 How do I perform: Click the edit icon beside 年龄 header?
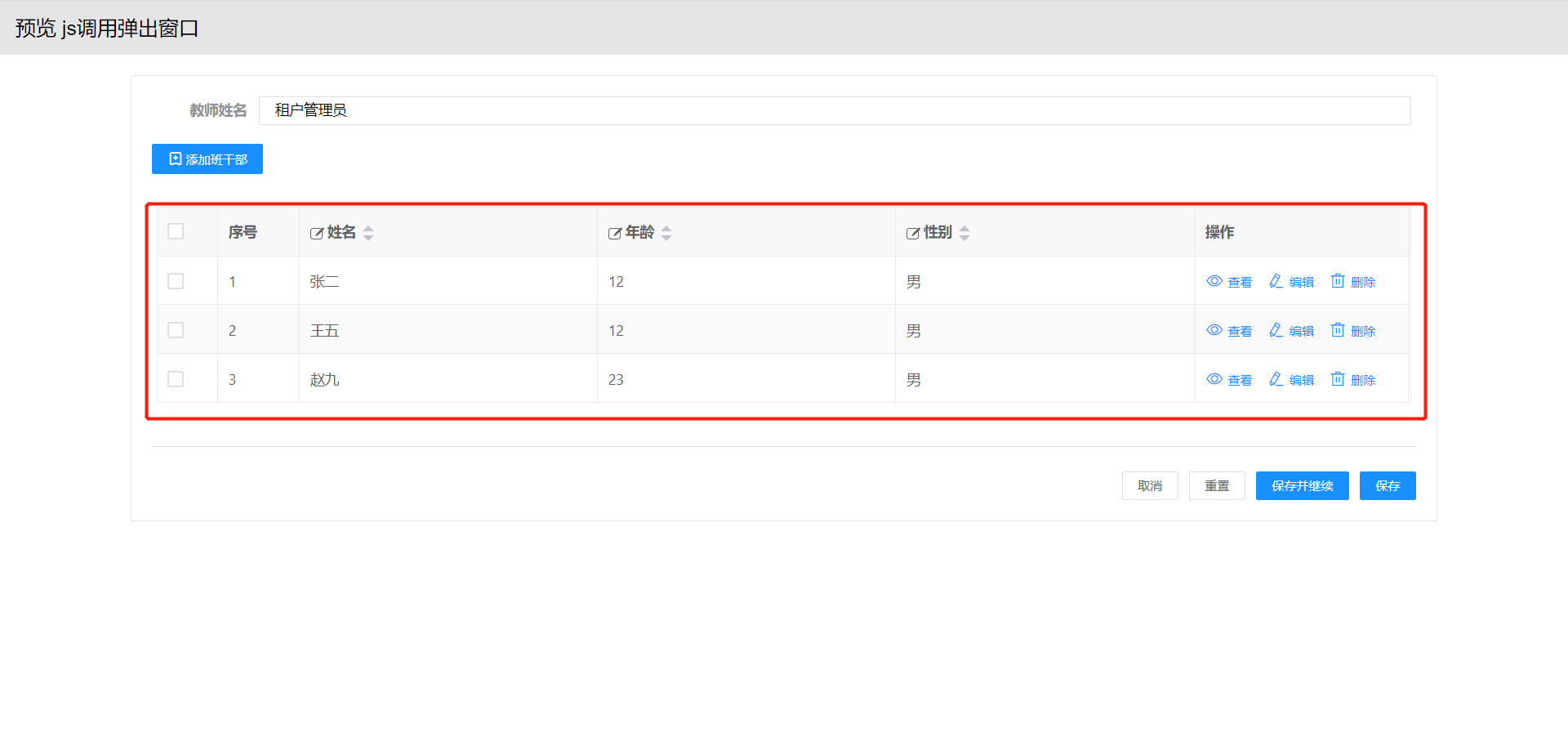[615, 234]
